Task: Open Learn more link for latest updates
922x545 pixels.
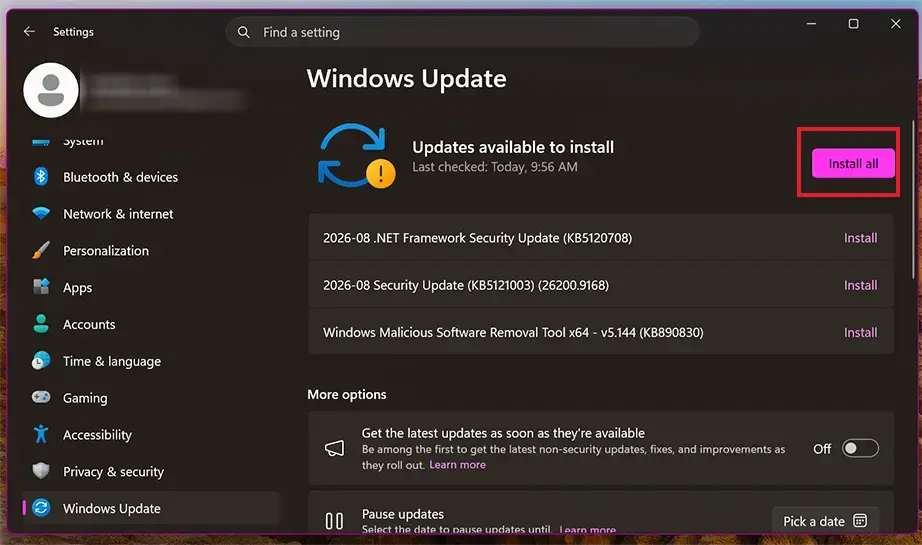Action: pyautogui.click(x=457, y=464)
